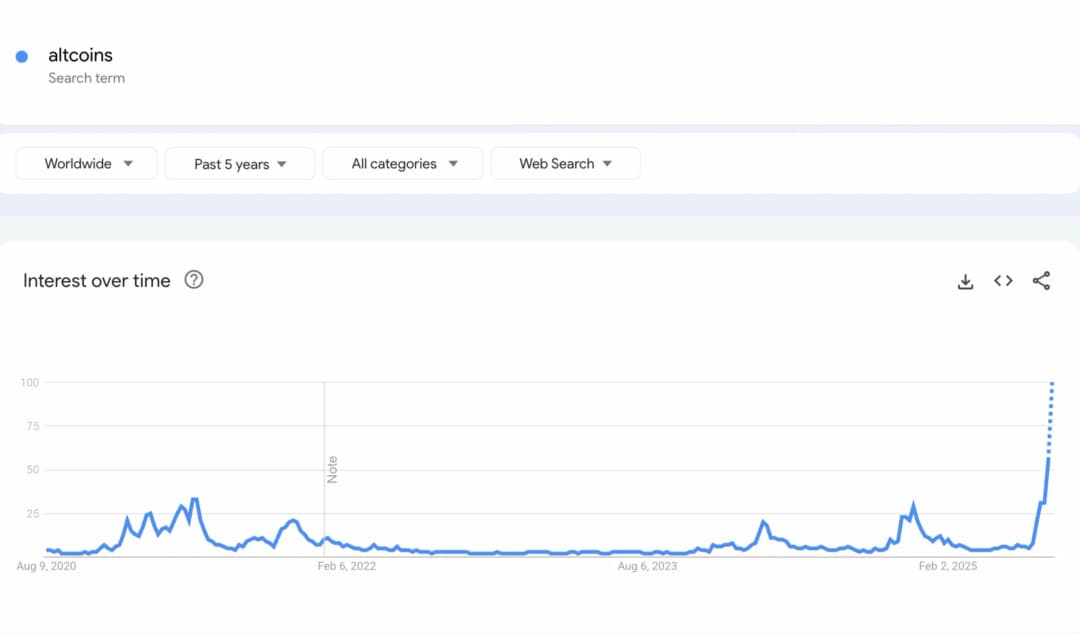1080x634 pixels.
Task: Download the chart data as CSV
Action: [965, 281]
